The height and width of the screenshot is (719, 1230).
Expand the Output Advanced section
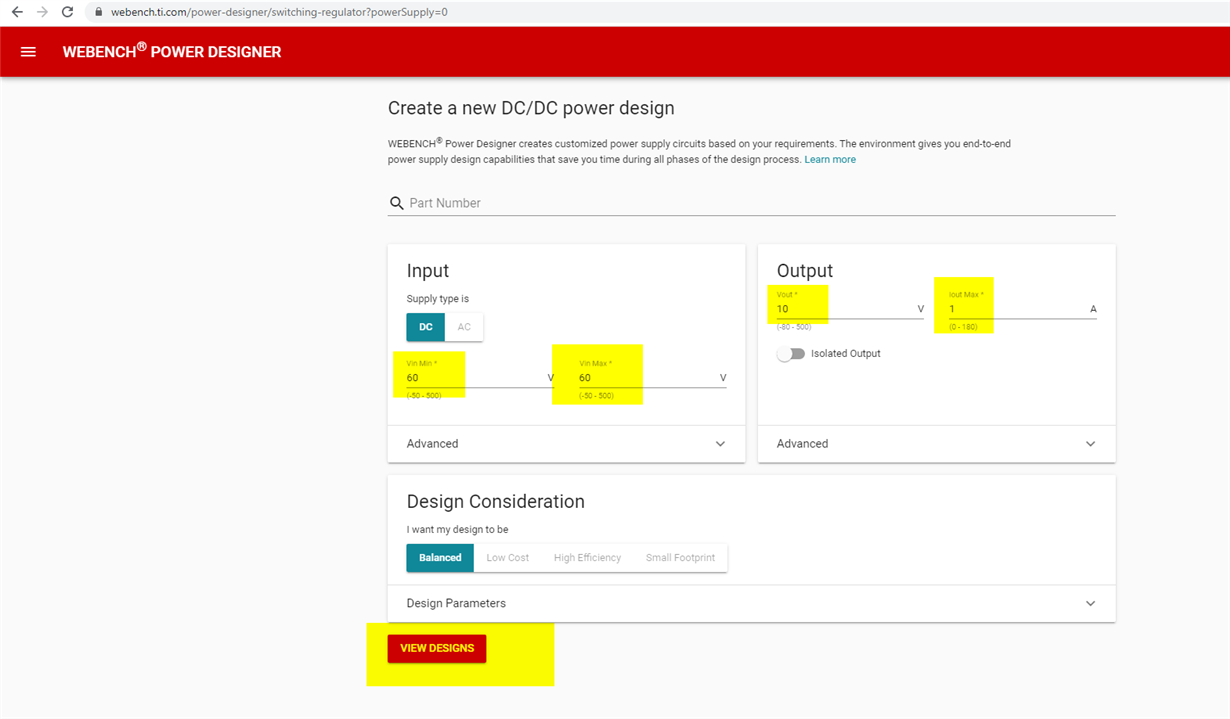(936, 444)
